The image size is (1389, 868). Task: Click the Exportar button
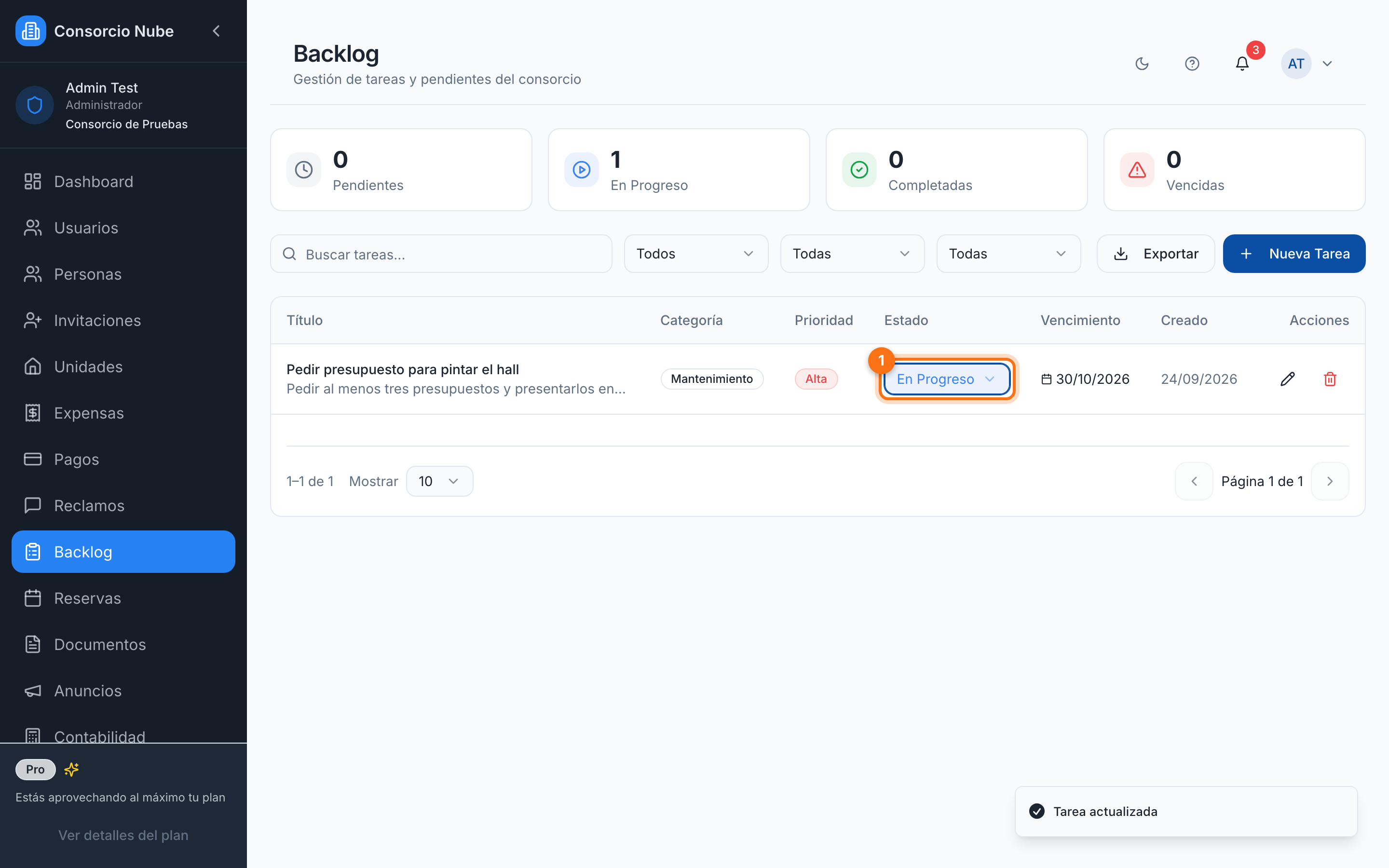pos(1156,254)
